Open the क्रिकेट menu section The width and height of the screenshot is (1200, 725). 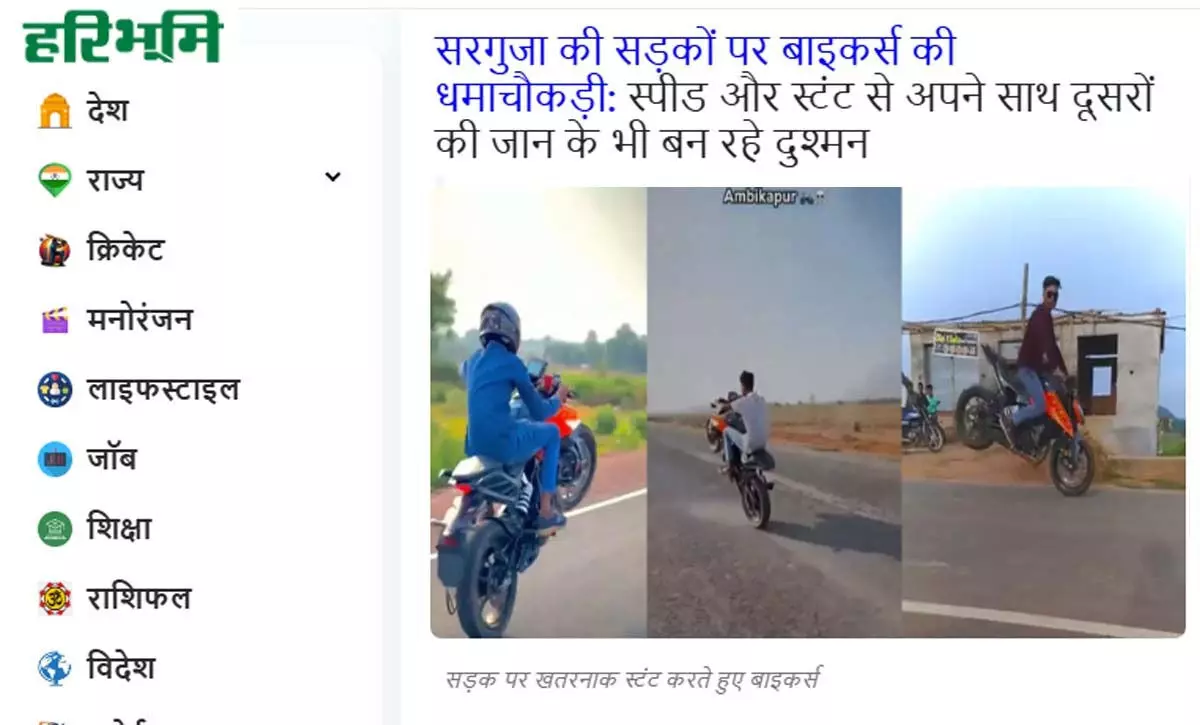coord(125,248)
